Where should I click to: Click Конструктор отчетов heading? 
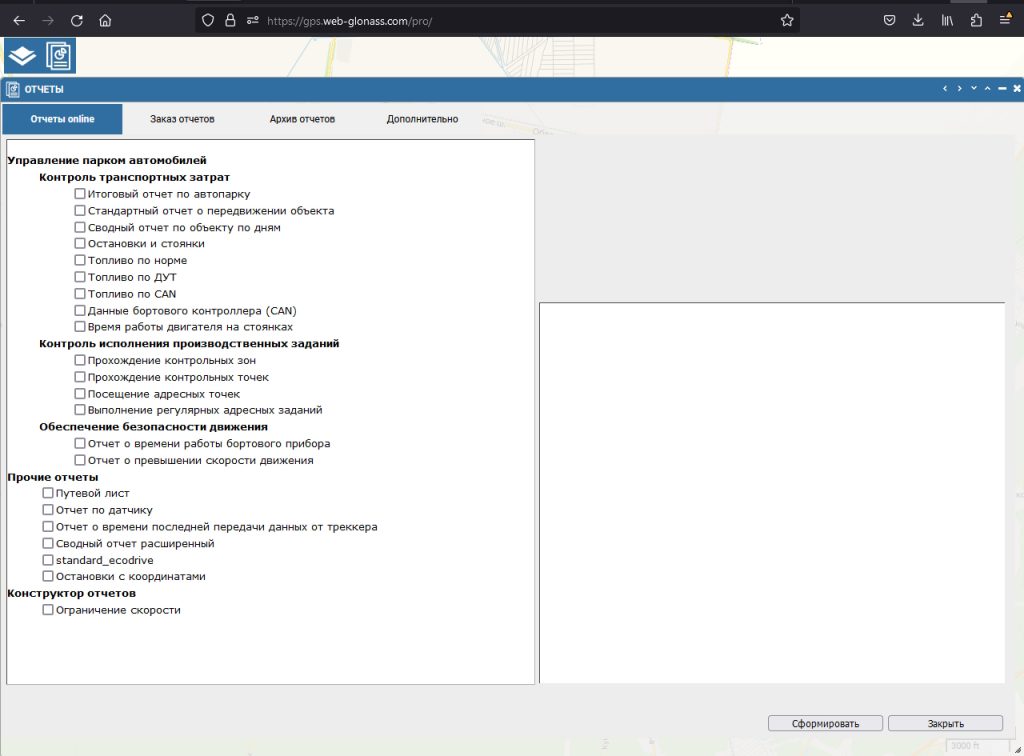coord(72,593)
